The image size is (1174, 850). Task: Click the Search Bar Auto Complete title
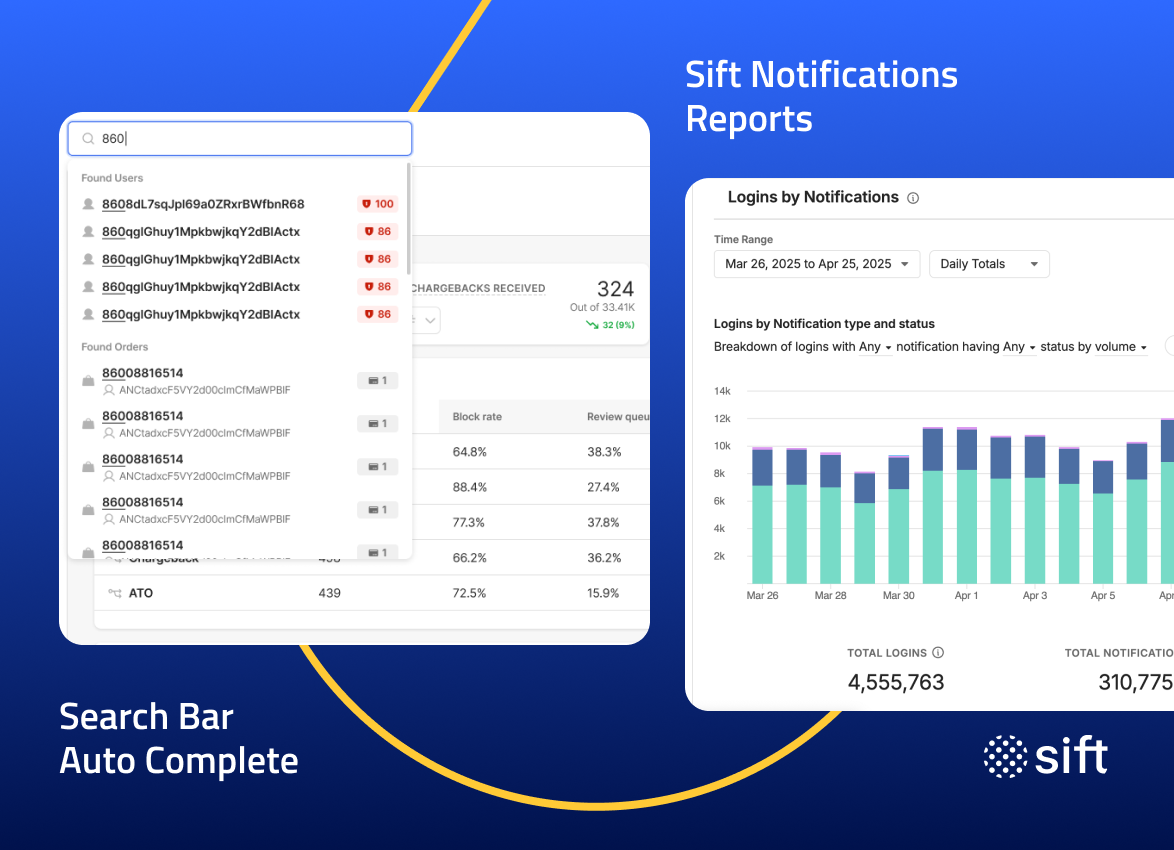click(x=178, y=738)
